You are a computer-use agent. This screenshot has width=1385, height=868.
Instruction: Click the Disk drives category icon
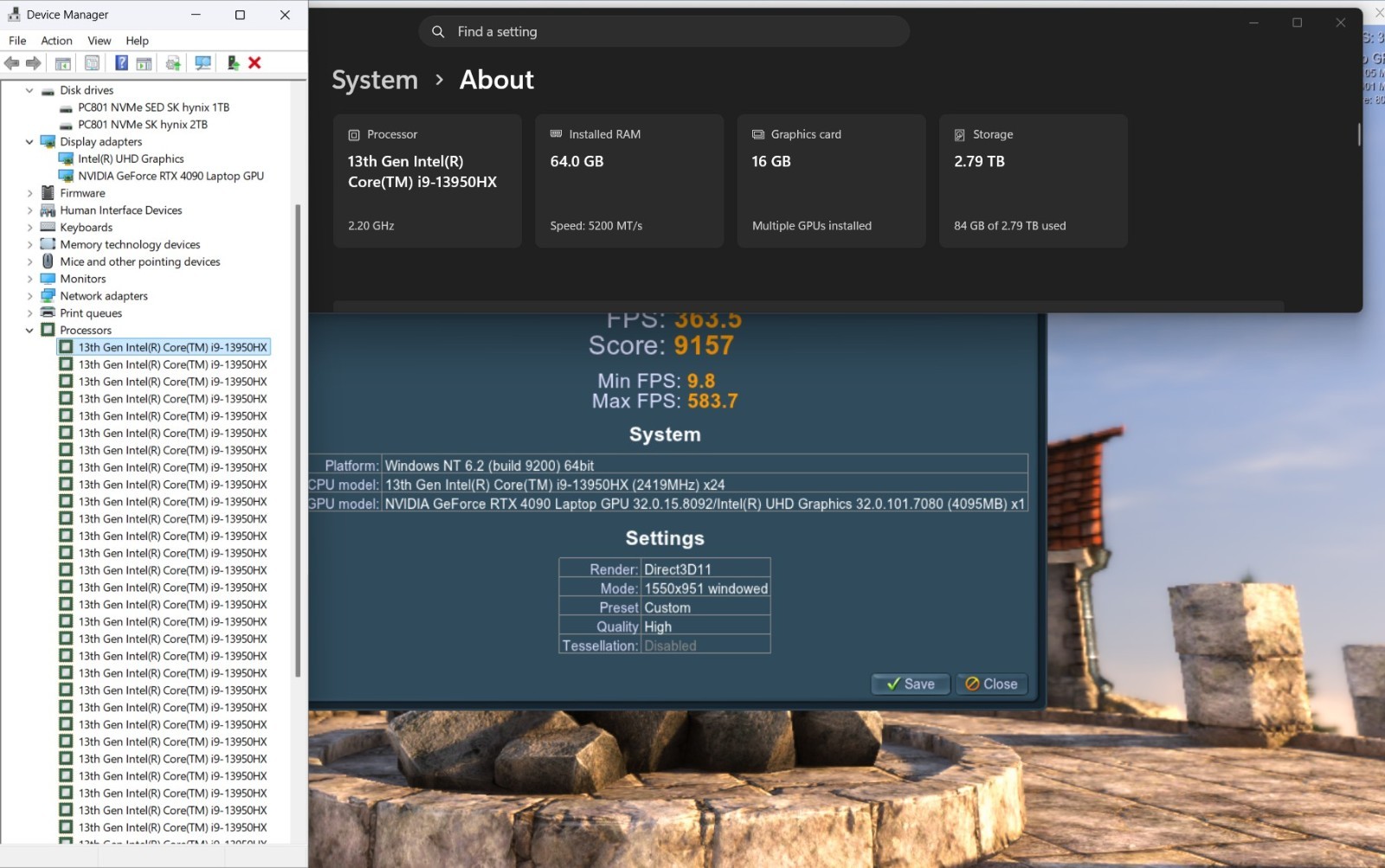(x=48, y=90)
